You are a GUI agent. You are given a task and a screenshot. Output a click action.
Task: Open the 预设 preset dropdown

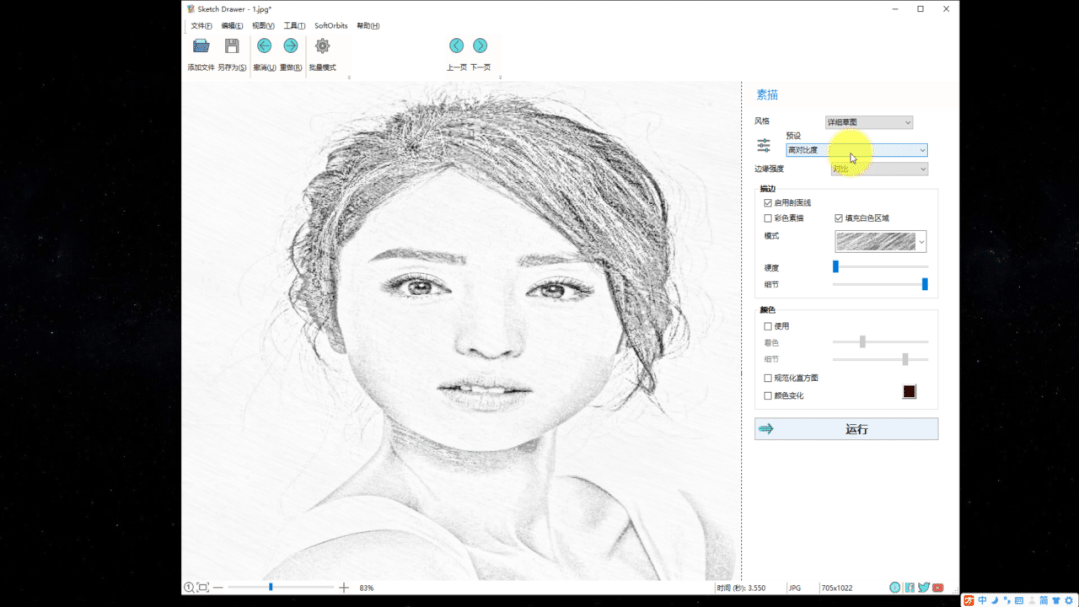pyautogui.click(x=857, y=150)
